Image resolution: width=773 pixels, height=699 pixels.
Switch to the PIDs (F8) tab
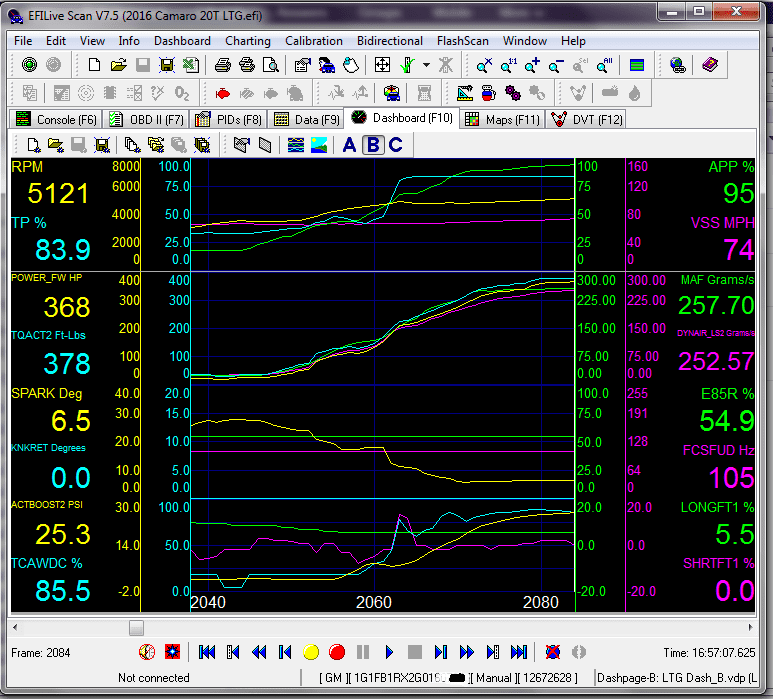228,119
